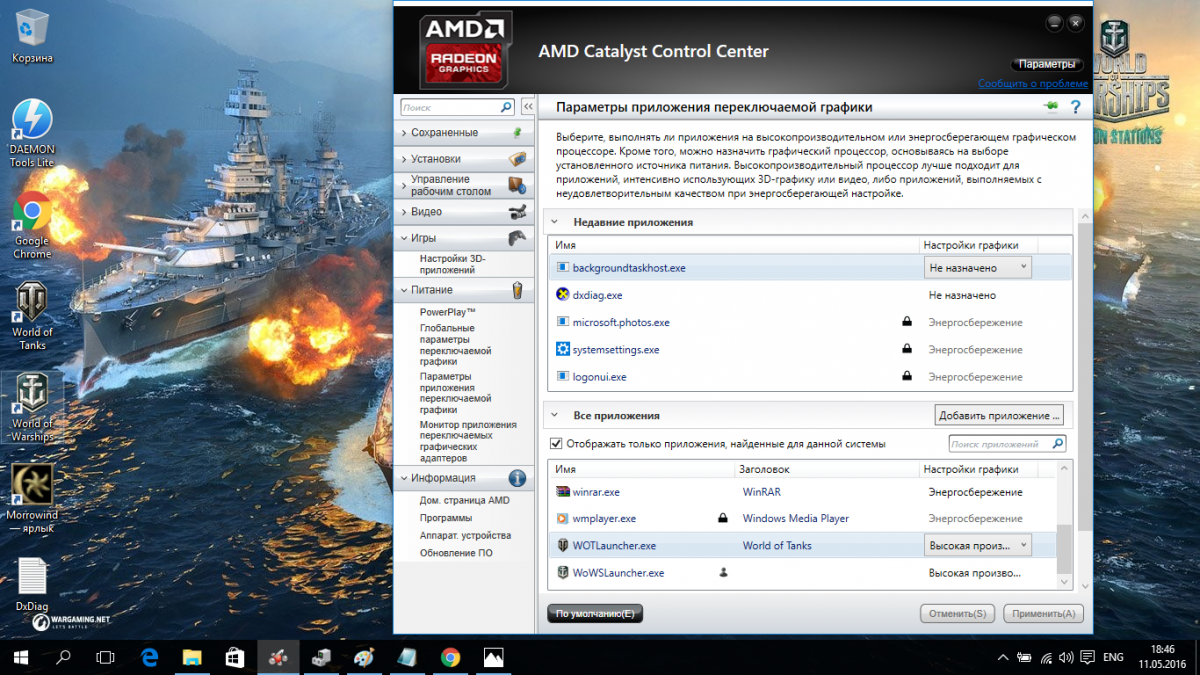Click the Добавить приложение button
This screenshot has height=675, width=1200.
point(999,415)
